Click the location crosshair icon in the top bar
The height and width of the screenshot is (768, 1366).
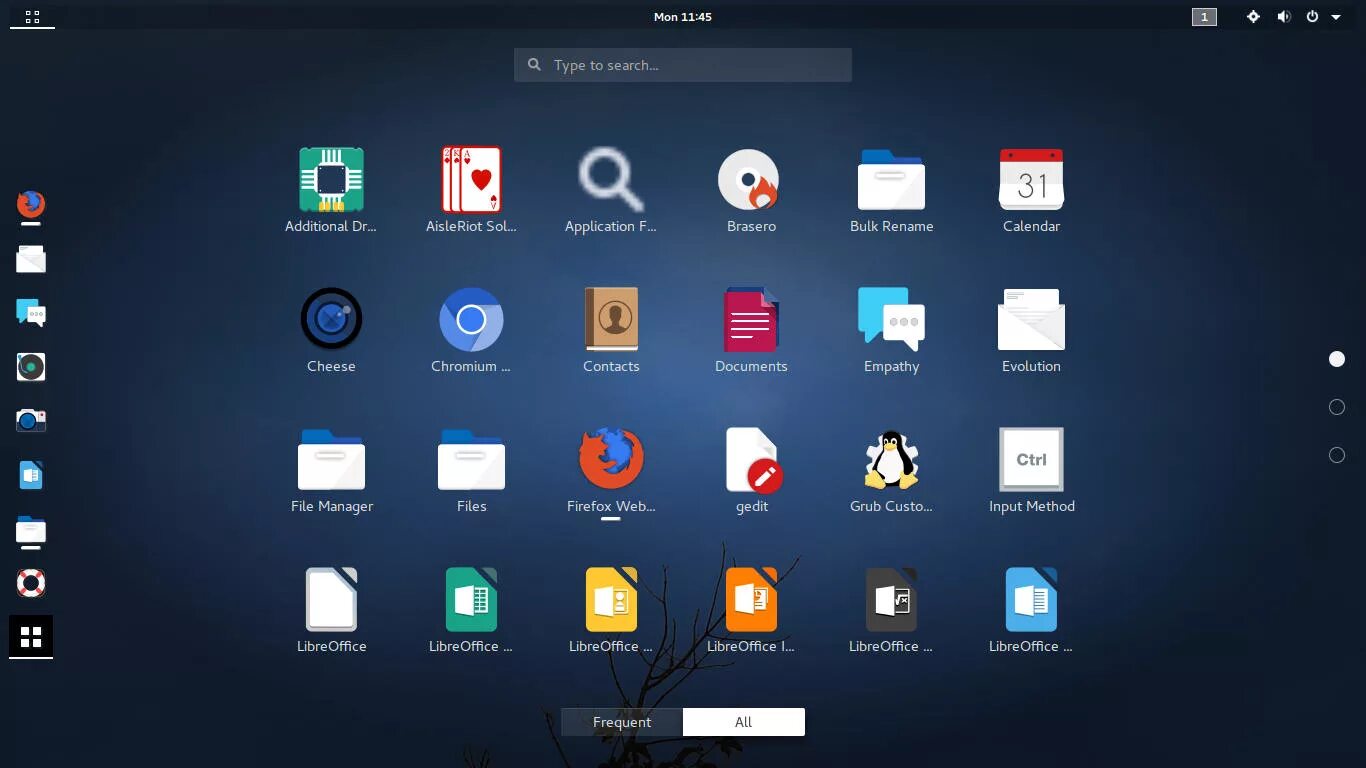tap(1253, 17)
